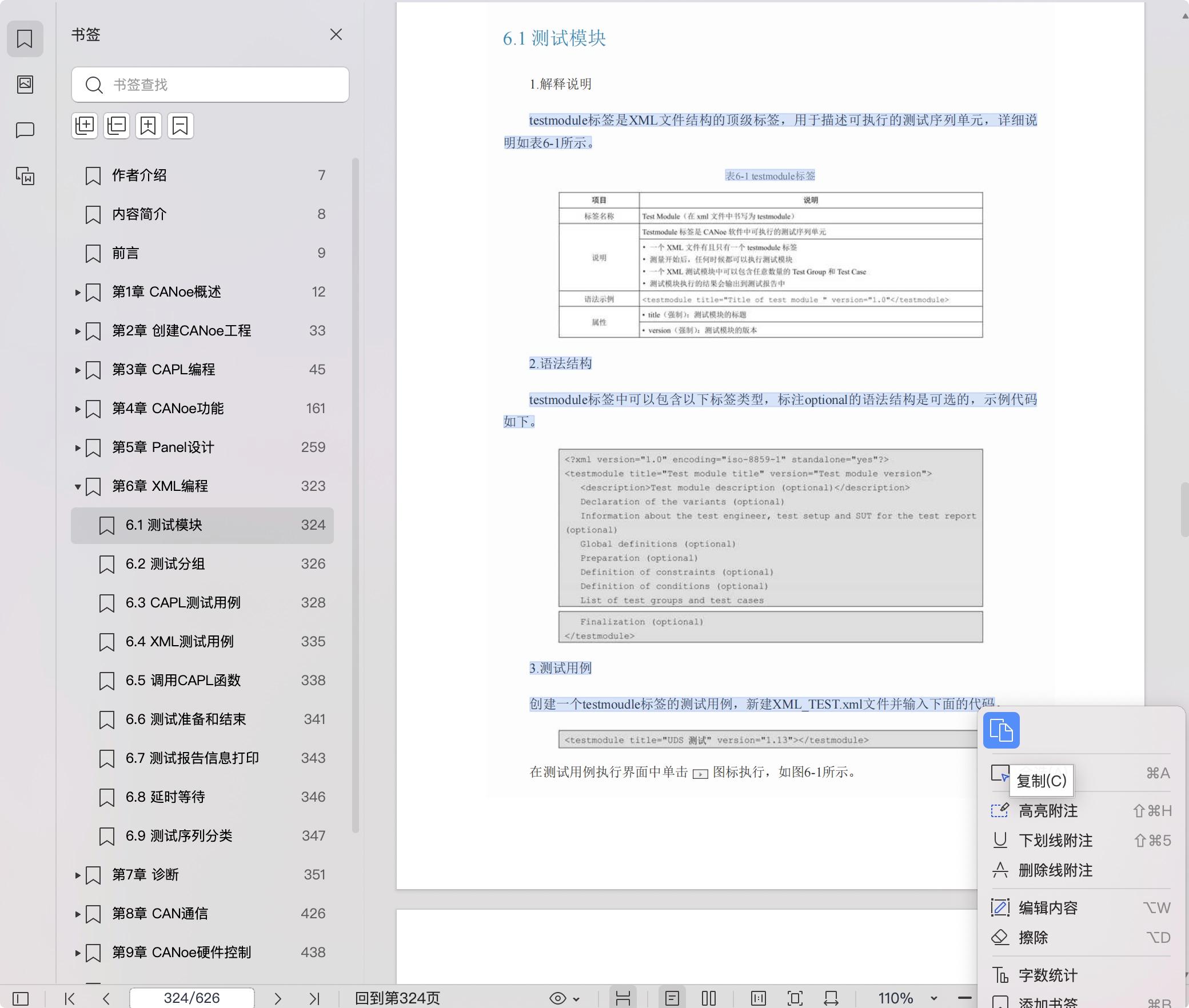Click the 回到第324页 button
1189x1008 pixels.
click(397, 998)
